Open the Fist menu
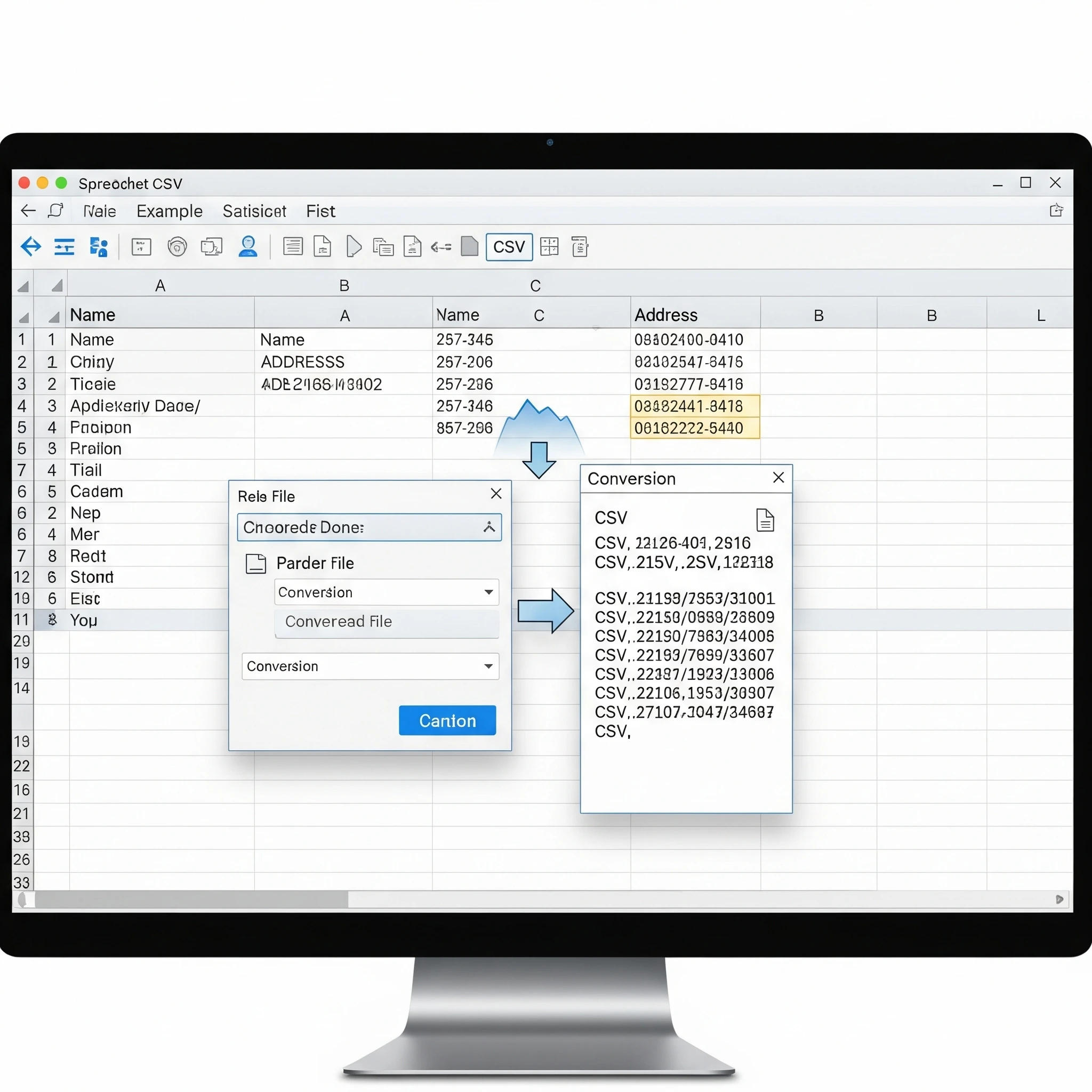The width and height of the screenshot is (1092, 1092). point(320,211)
